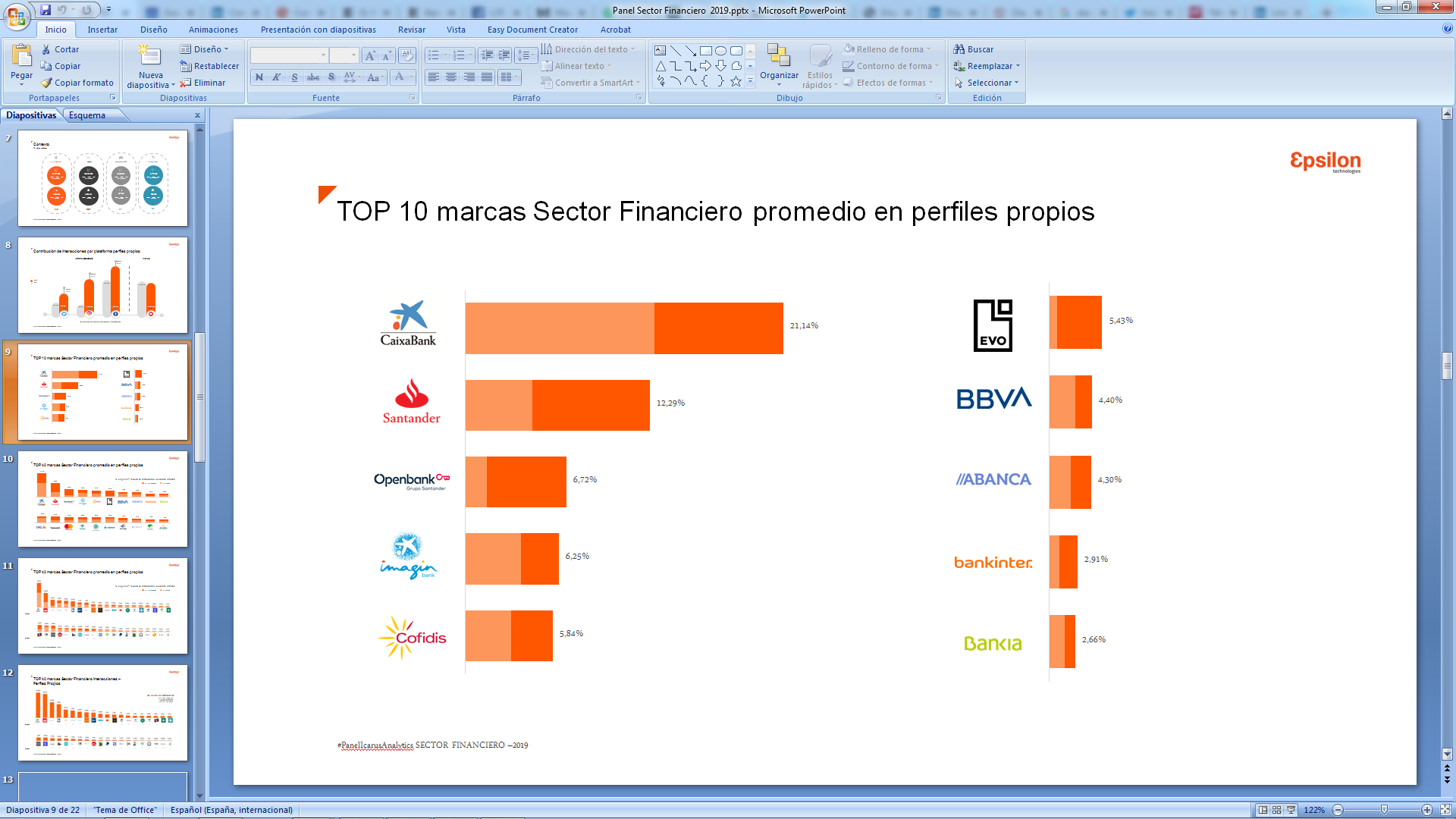Screen dimensions: 1456x819
Task: Click Convertir a SmartArt
Action: (591, 83)
